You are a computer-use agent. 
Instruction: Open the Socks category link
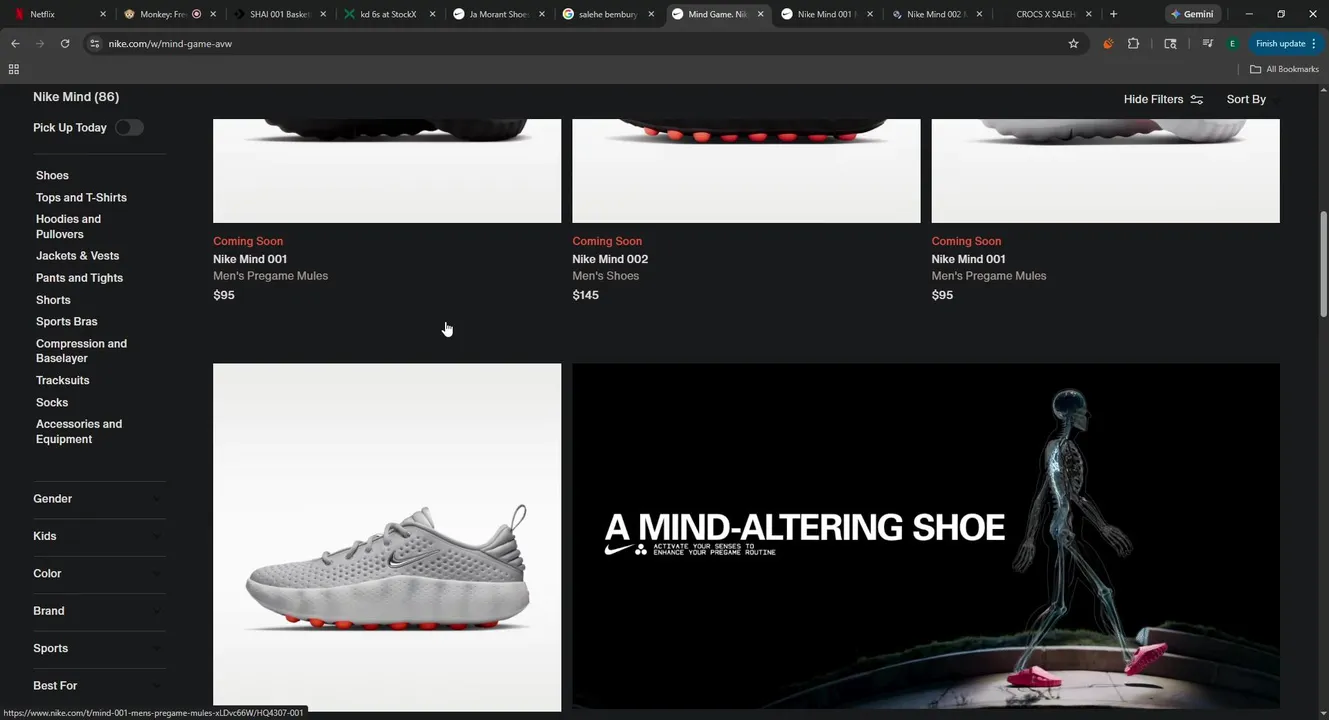(52, 402)
